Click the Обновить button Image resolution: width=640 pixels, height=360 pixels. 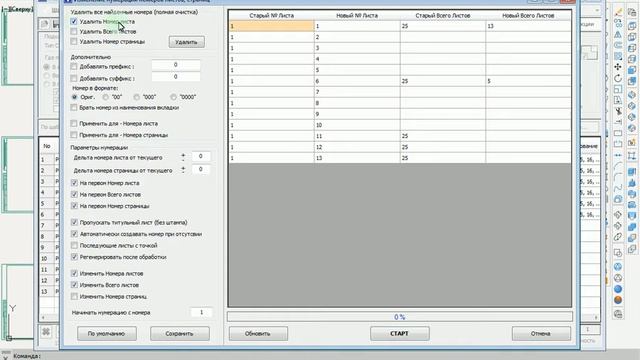(x=258, y=333)
